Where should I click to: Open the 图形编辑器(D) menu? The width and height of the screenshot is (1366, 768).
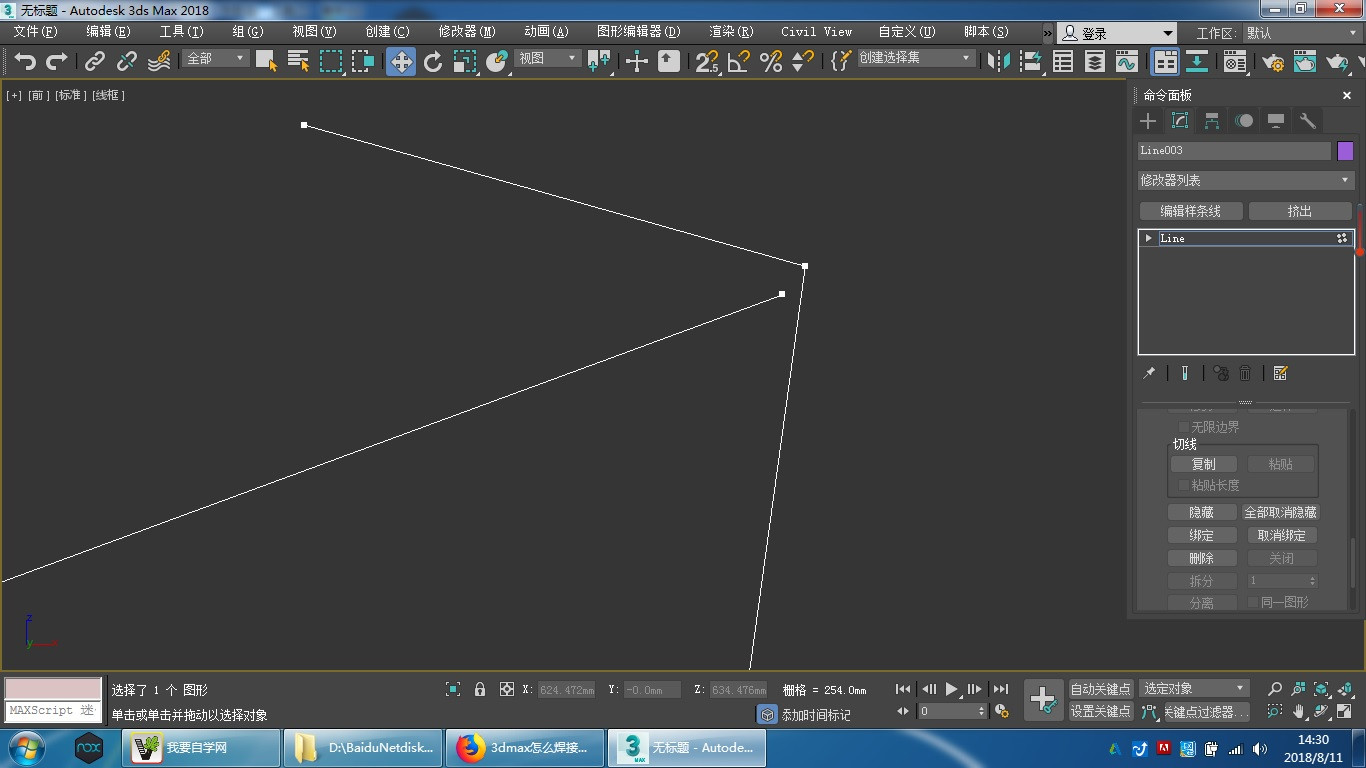[x=638, y=32]
